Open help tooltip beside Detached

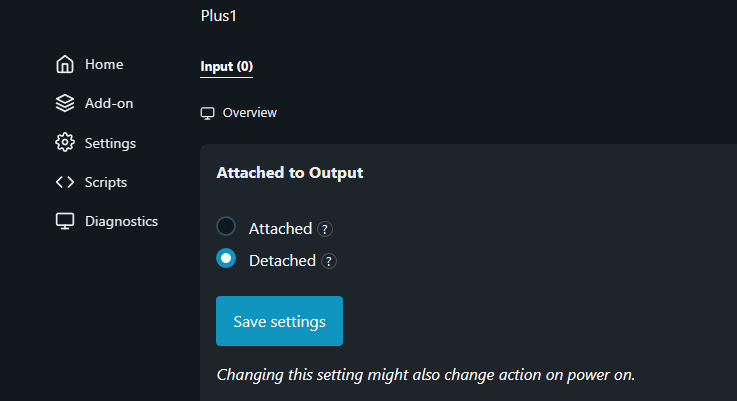[x=329, y=261]
